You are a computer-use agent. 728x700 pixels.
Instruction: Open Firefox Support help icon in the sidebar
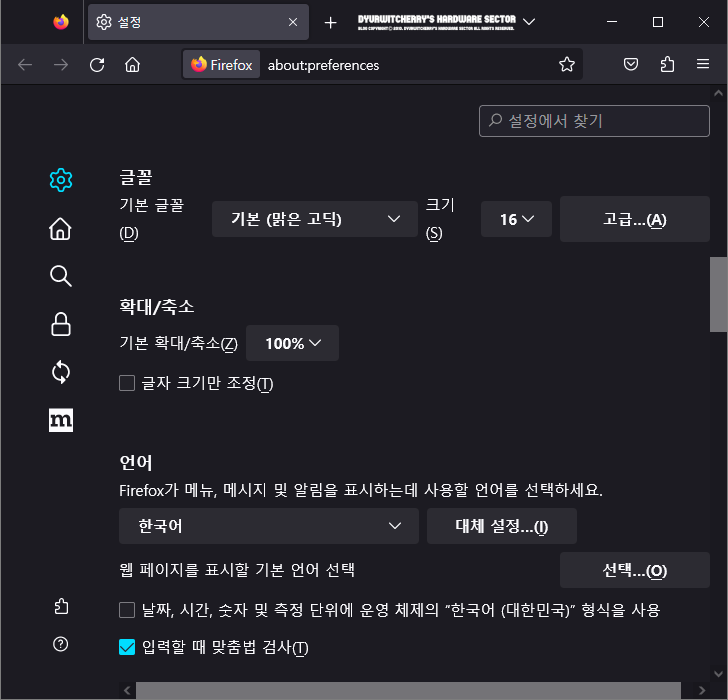coord(61,644)
